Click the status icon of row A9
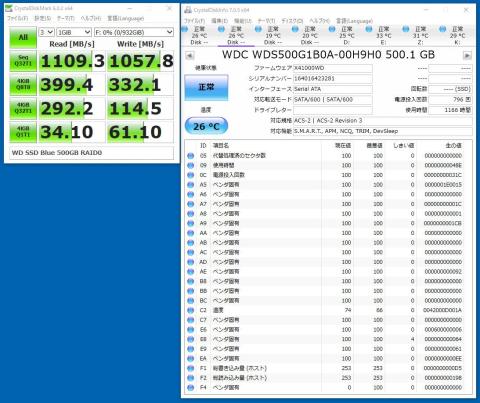Screen dimensions: 480x403 (x=191, y=223)
